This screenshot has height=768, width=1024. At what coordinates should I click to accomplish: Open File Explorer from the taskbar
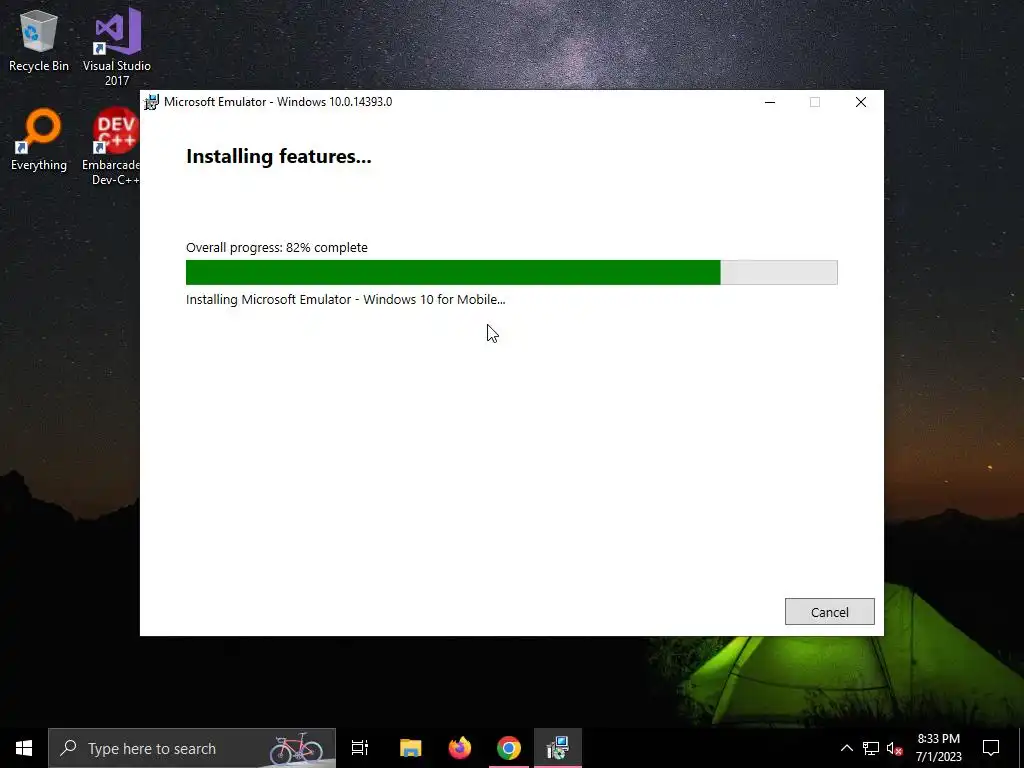click(411, 748)
